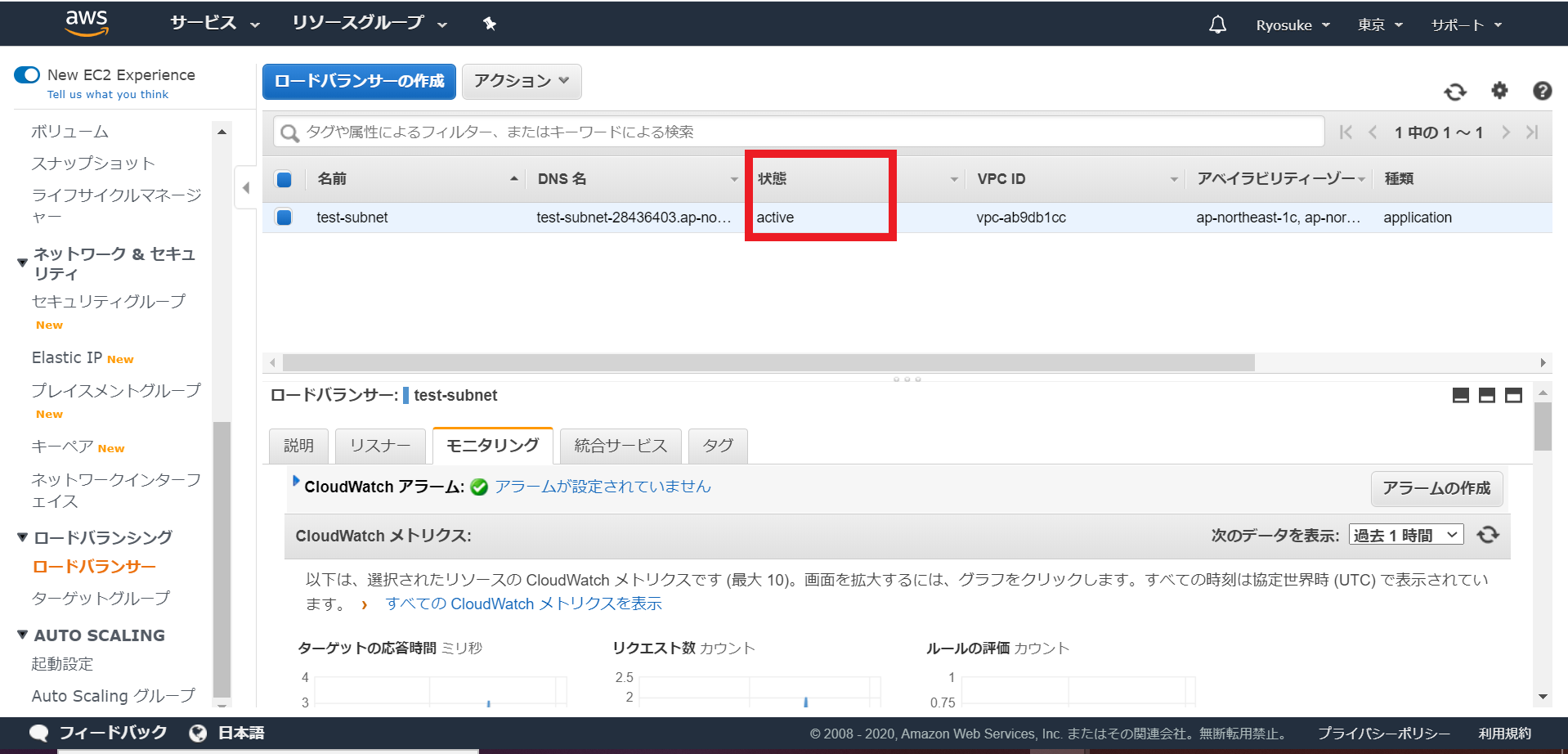The image size is (1568, 754).
Task: Open the table settings gear
Action: coord(1499,91)
